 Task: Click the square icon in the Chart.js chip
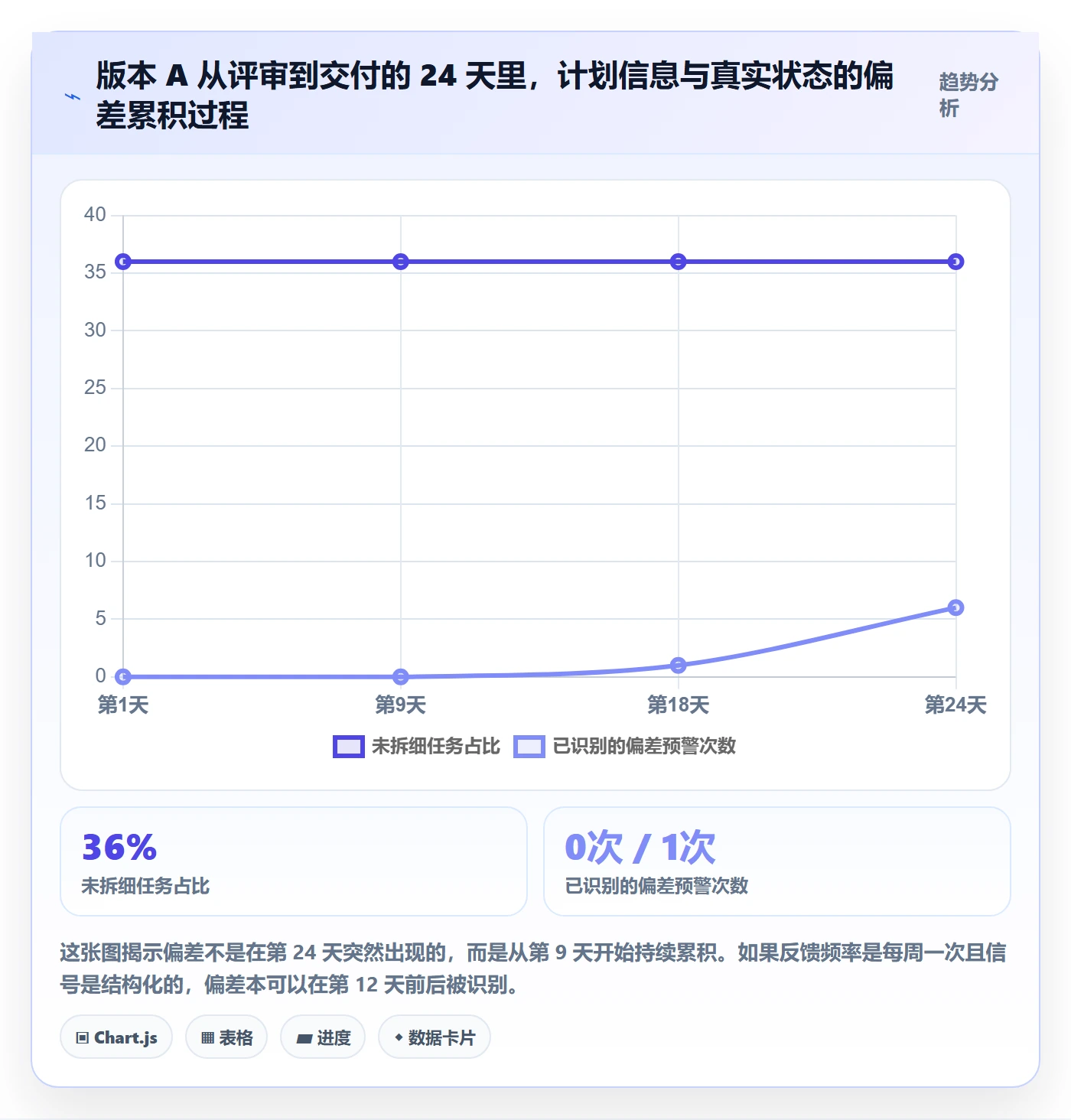83,1038
